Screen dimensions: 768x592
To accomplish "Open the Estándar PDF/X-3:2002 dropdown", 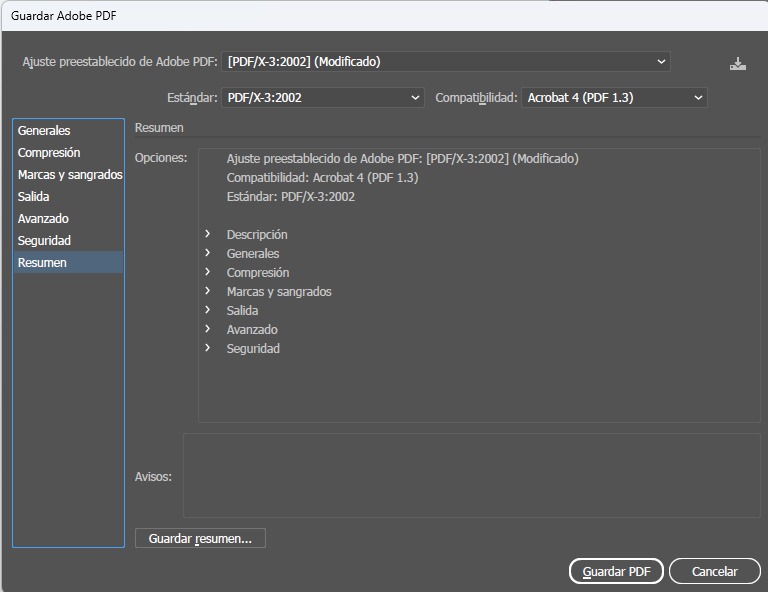I will (x=323, y=98).
